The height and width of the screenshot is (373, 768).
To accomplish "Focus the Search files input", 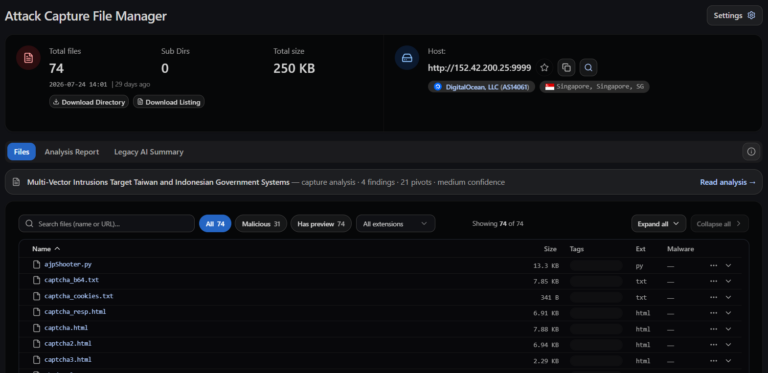I will pos(106,224).
